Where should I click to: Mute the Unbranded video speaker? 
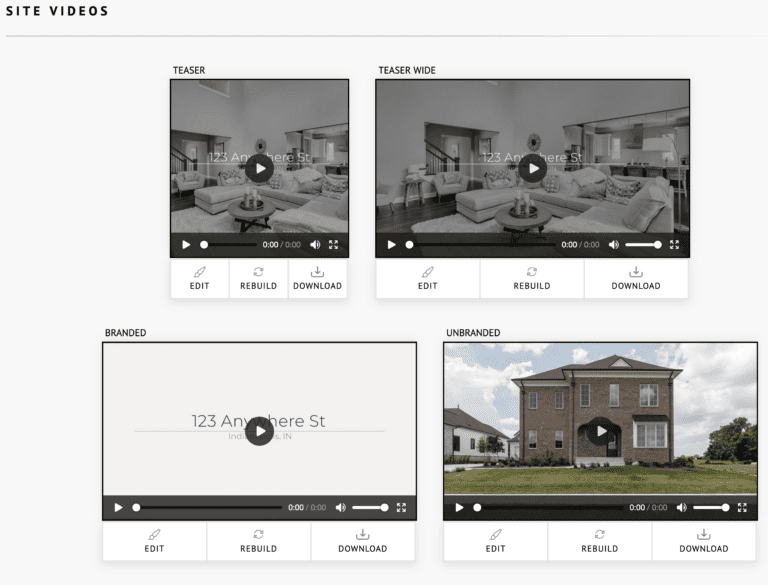point(682,508)
